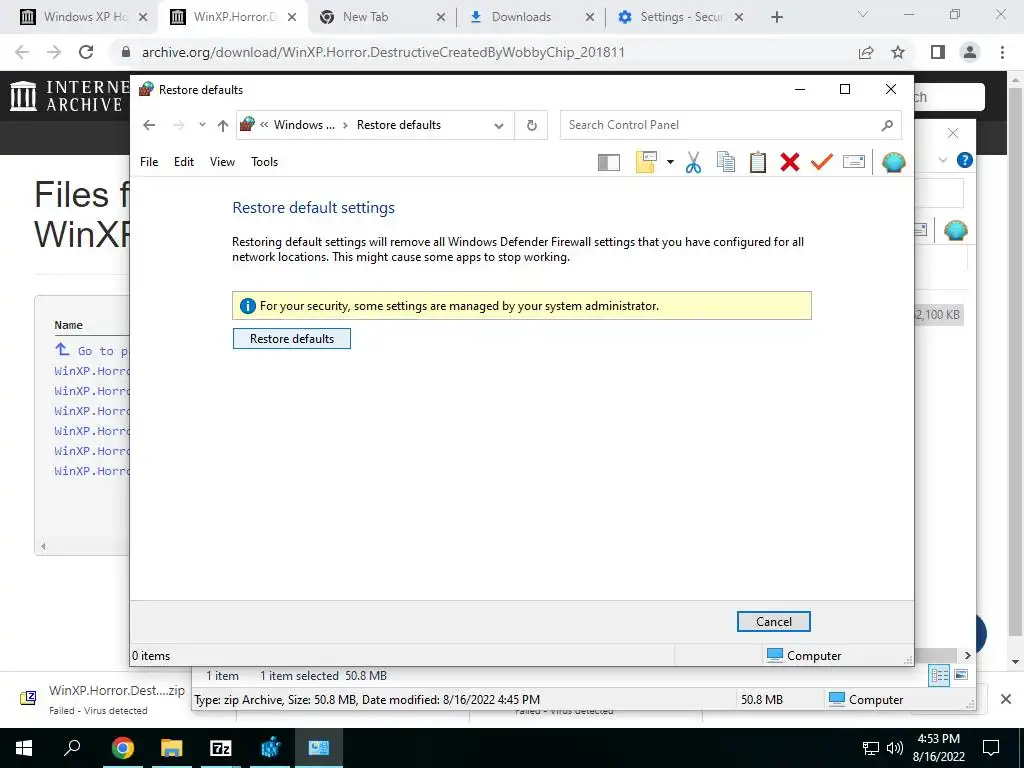Click the Chrome address bar URL

(383, 52)
